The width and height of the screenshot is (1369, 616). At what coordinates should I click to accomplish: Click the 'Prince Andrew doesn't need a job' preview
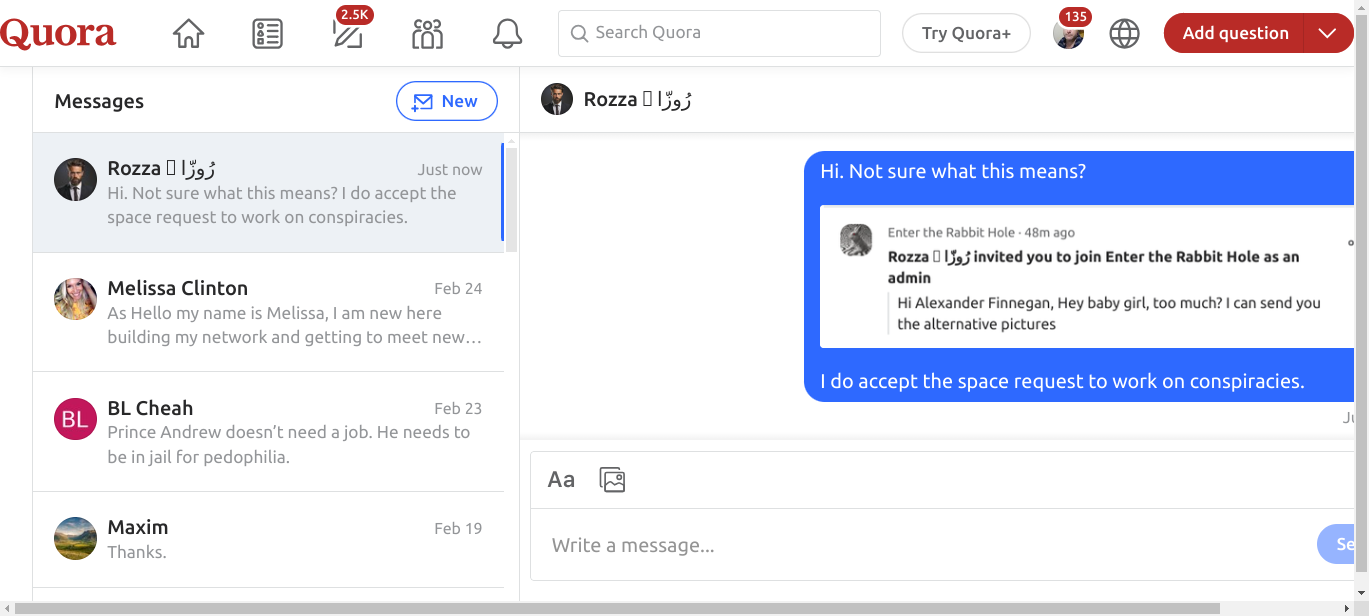[x=289, y=445]
